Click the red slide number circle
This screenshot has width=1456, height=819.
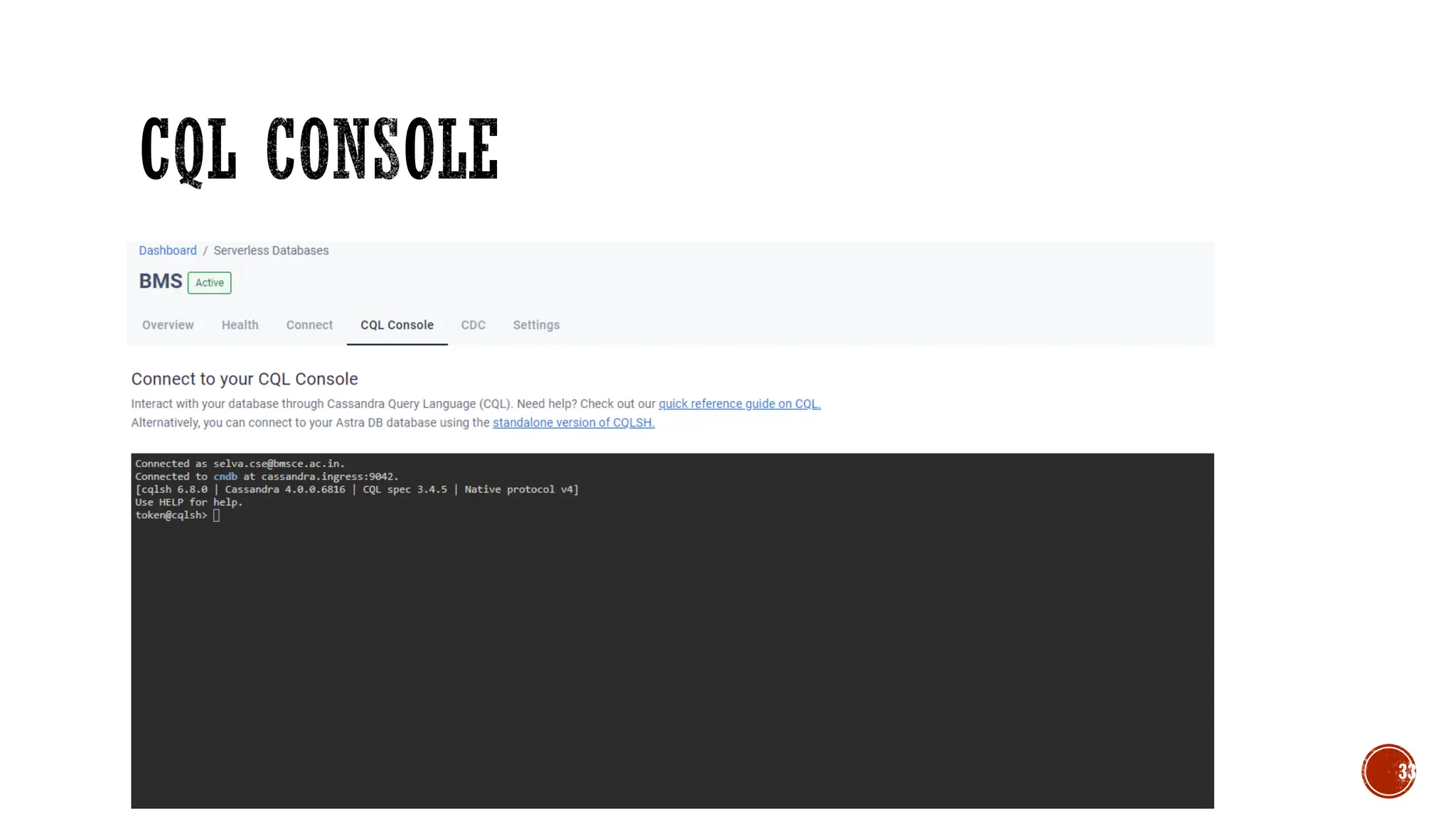coord(1388,771)
